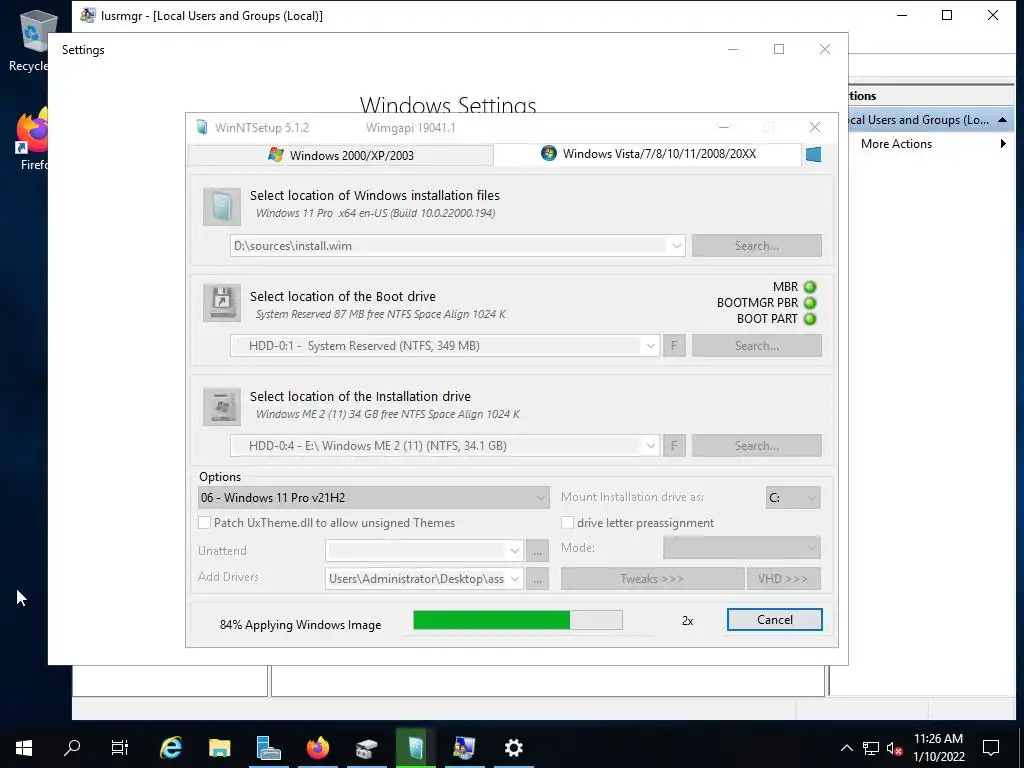Open Task View on the taskbar
This screenshot has width=1024, height=768.
(x=120, y=748)
